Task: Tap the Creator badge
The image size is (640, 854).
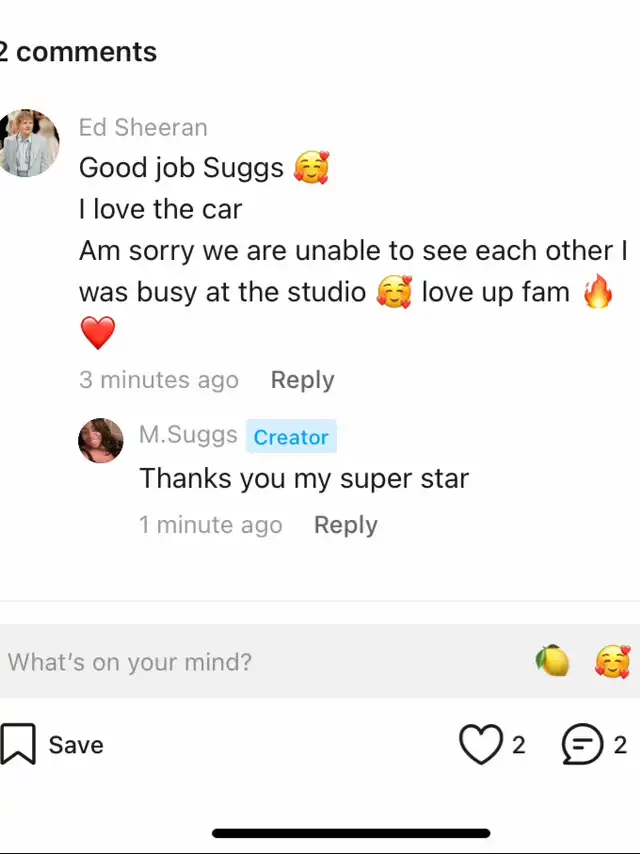Action: pos(291,437)
